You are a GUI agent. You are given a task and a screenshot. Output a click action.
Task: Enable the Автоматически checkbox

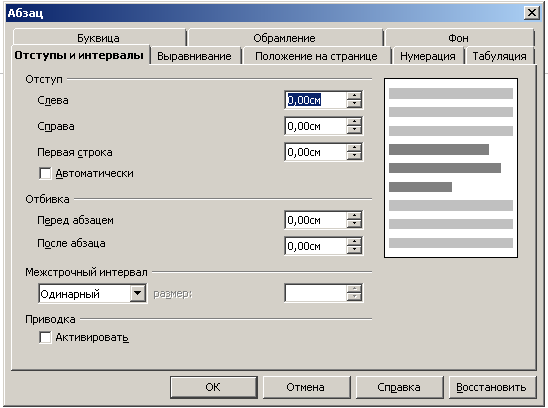coord(45,173)
